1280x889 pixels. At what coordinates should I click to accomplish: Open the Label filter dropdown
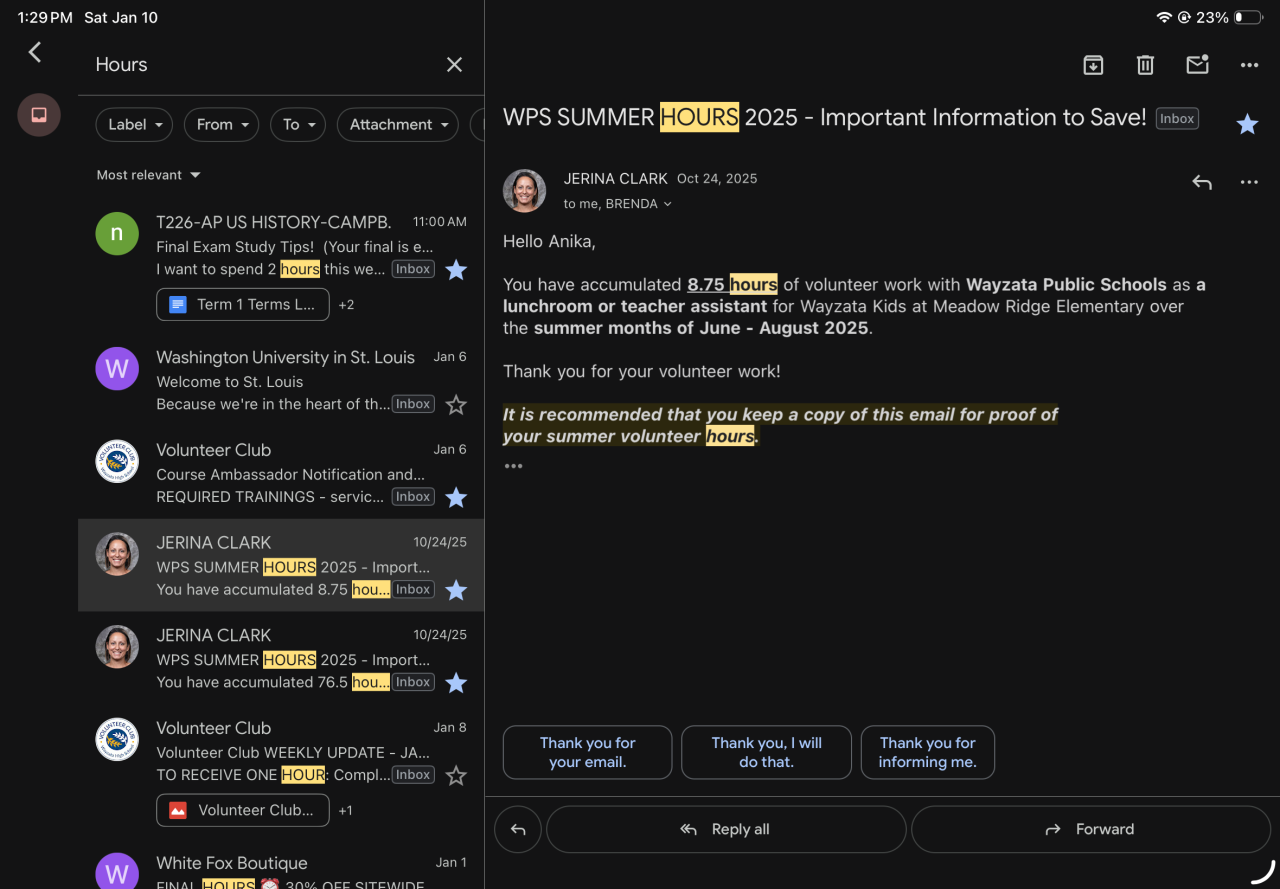pos(134,124)
